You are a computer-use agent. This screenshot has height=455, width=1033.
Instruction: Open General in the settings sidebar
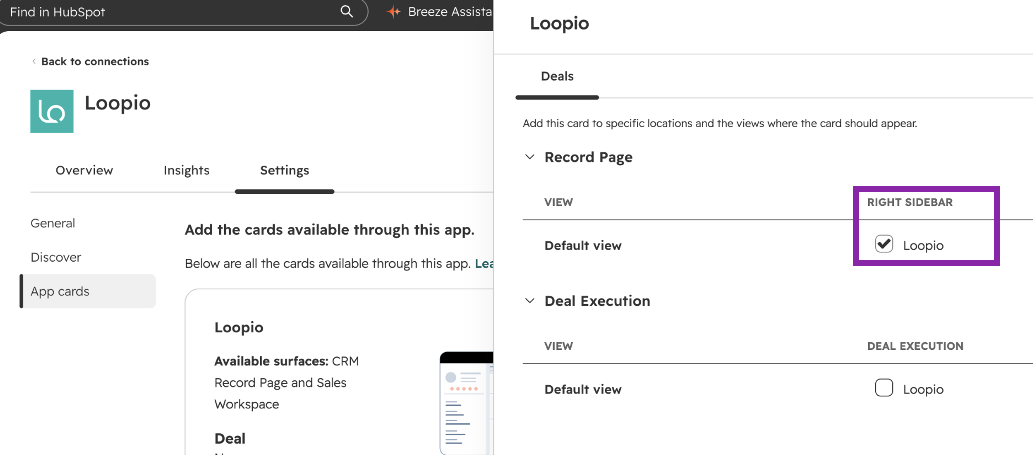click(x=53, y=223)
